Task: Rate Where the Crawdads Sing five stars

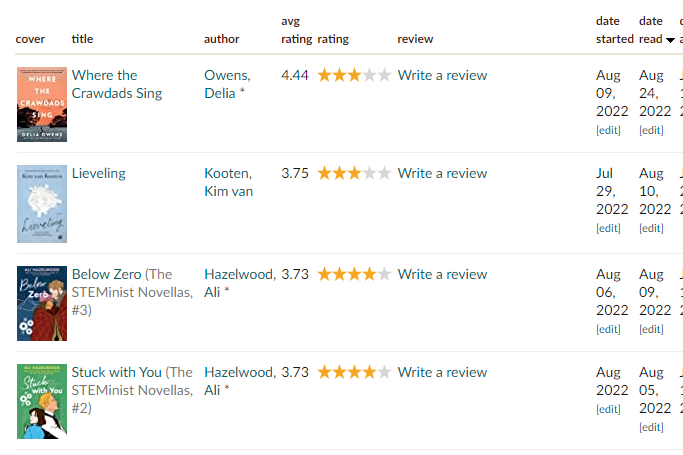Action: tap(384, 75)
